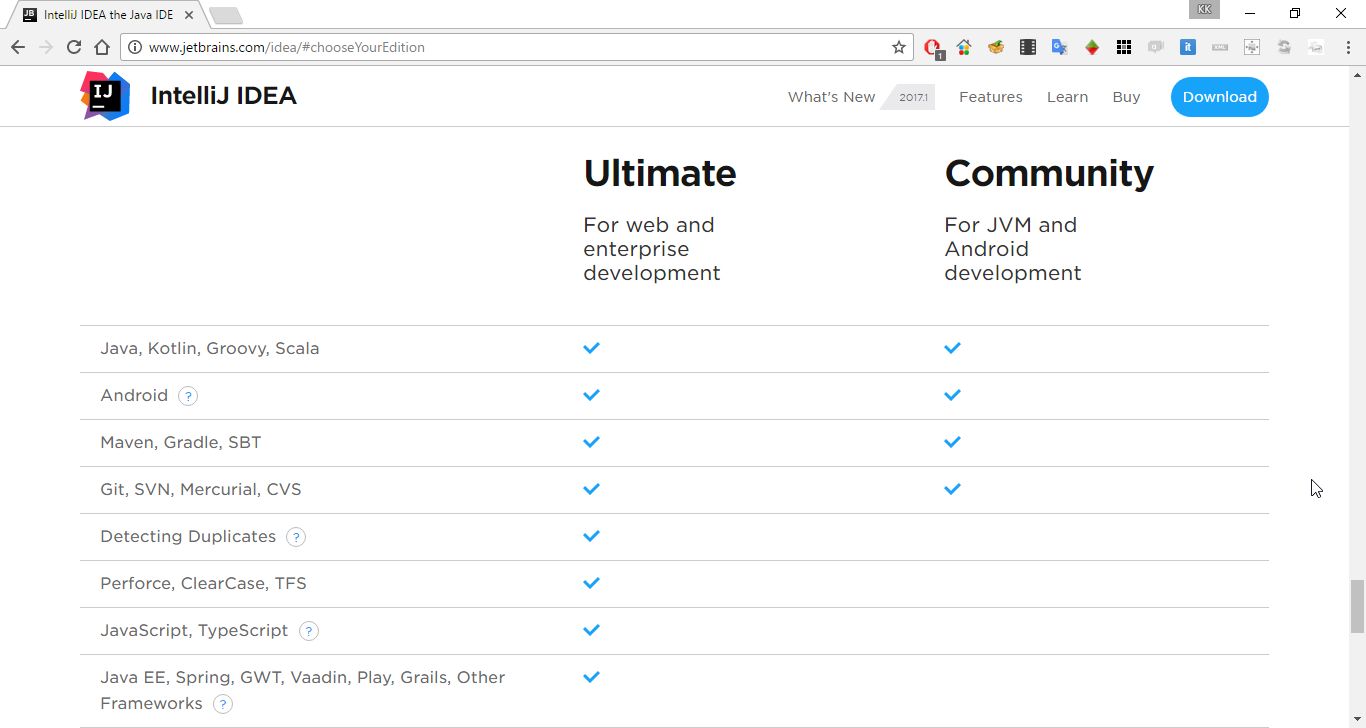
Task: Click the Ultimate edition heading
Action: [660, 174]
